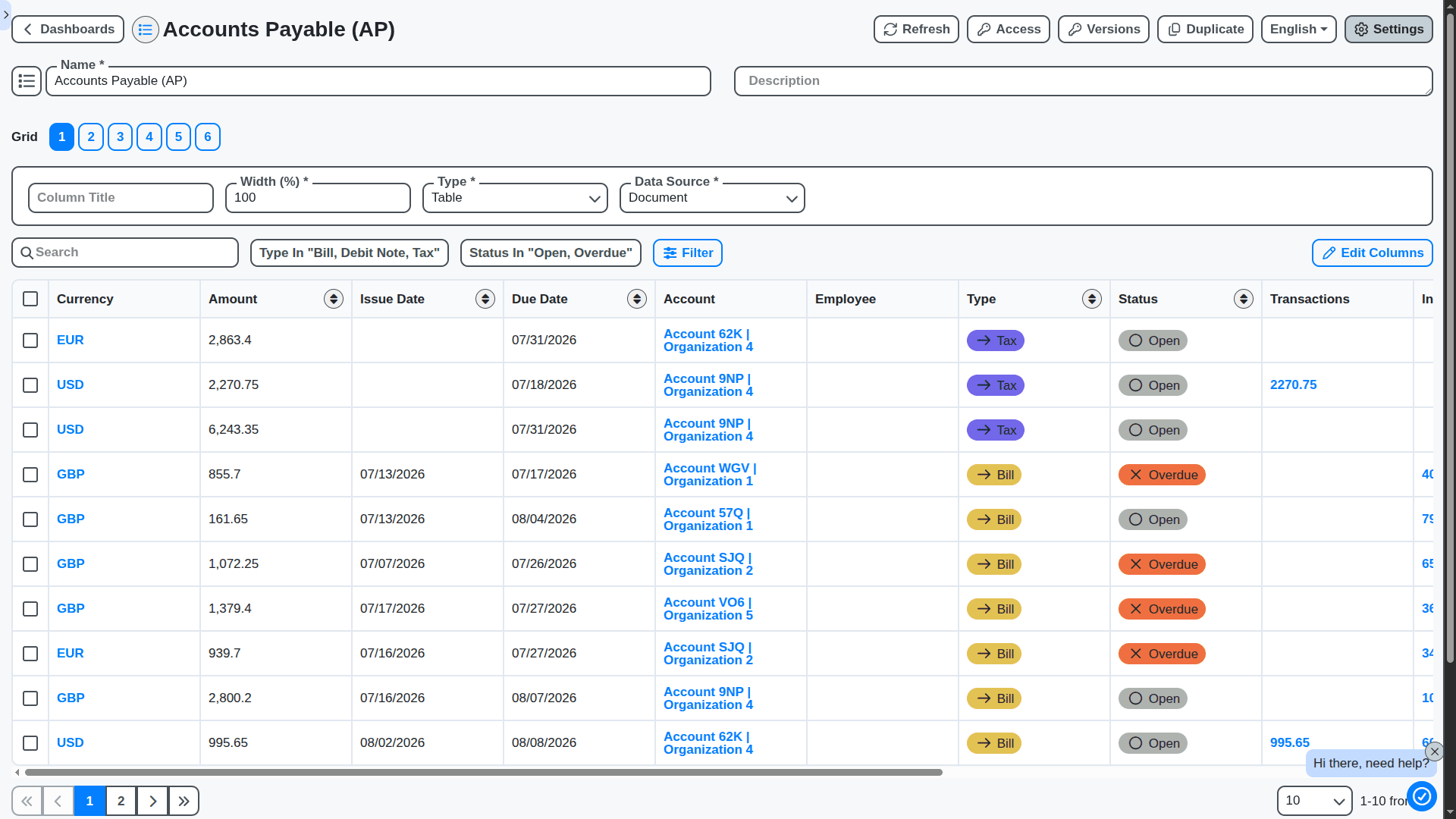Click the Column Title input field
This screenshot has height=819, width=1456.
(x=121, y=198)
